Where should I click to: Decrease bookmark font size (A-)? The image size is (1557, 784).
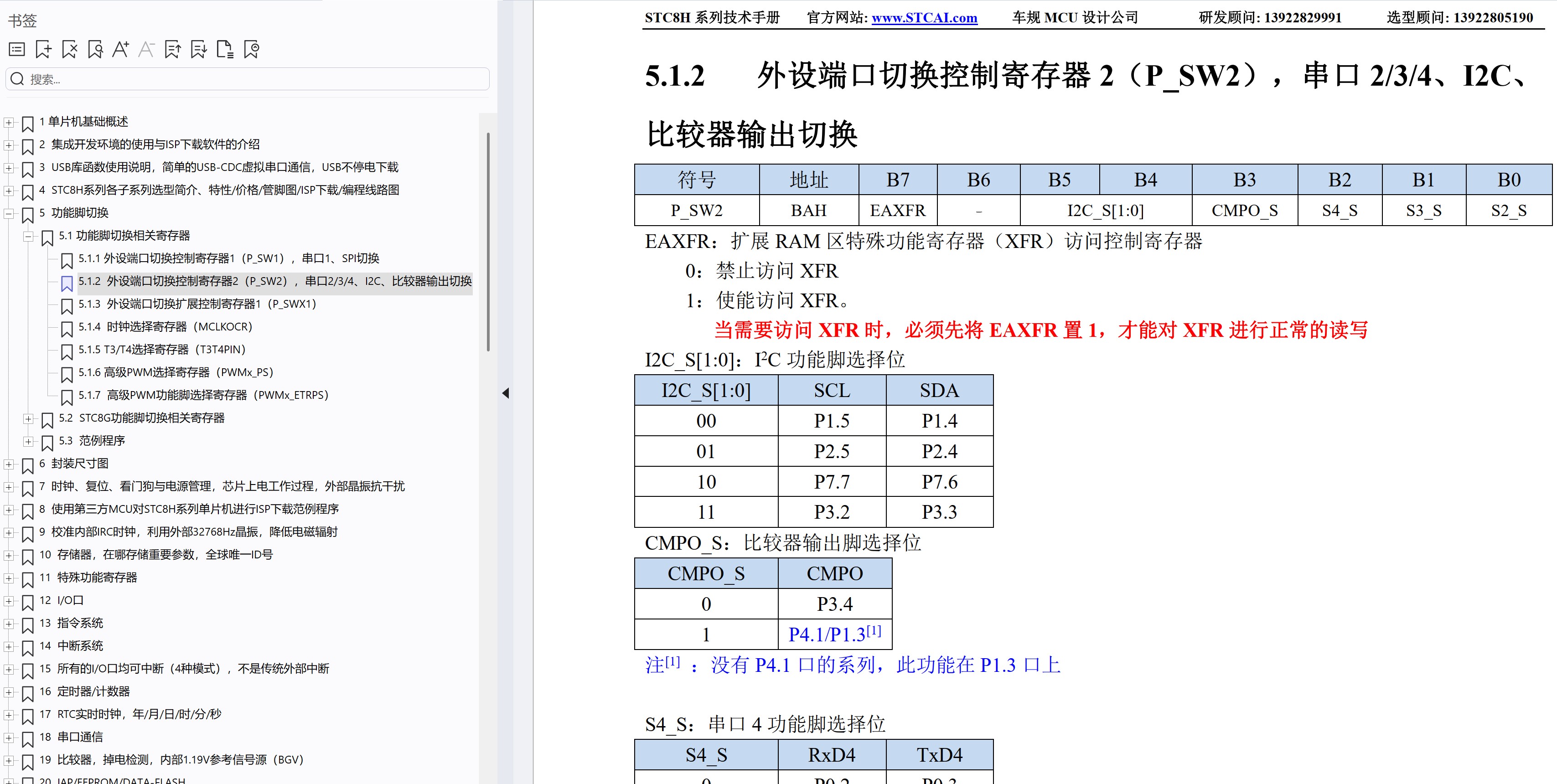pyautogui.click(x=146, y=49)
